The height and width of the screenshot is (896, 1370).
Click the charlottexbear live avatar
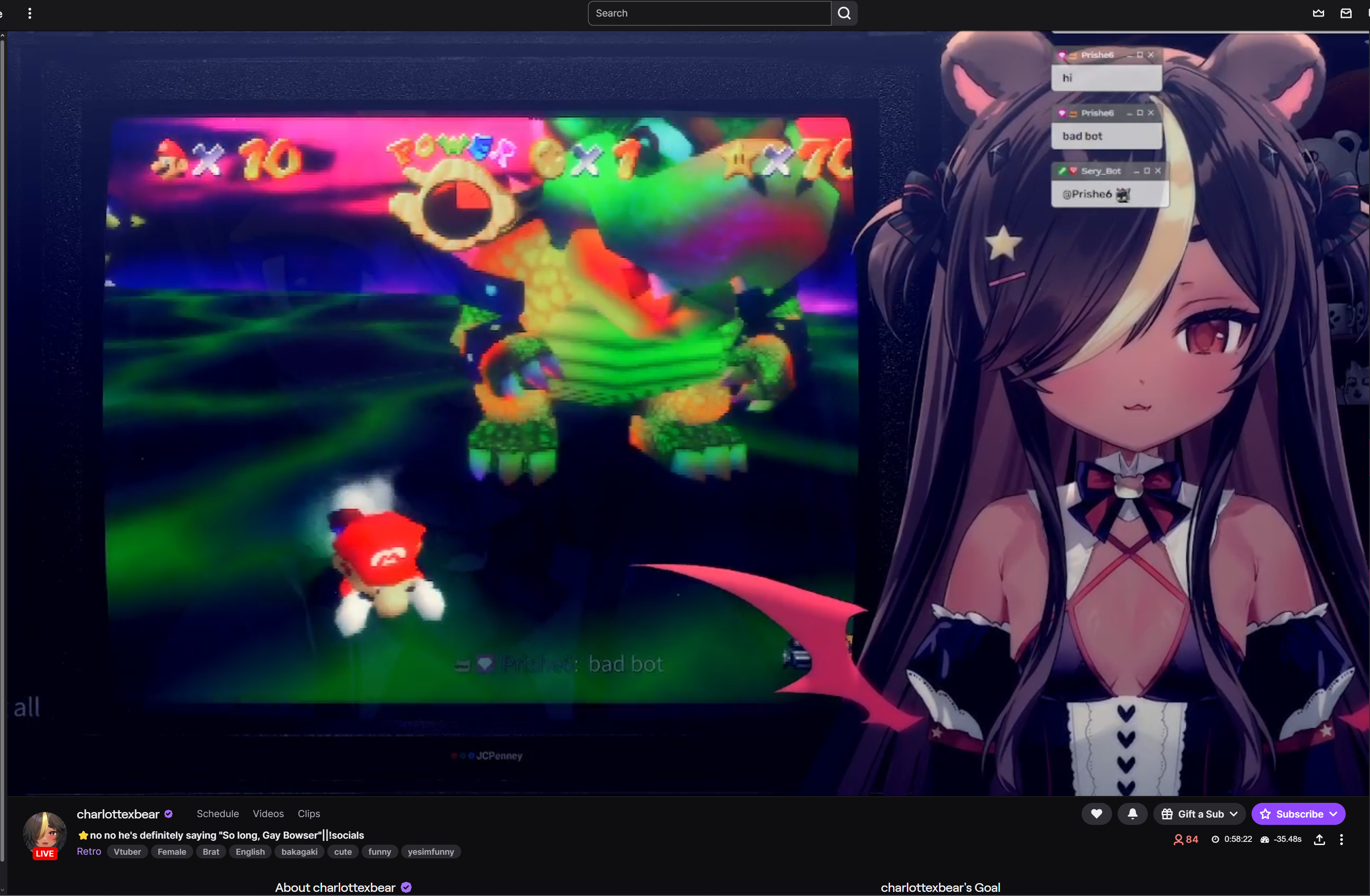(x=45, y=835)
